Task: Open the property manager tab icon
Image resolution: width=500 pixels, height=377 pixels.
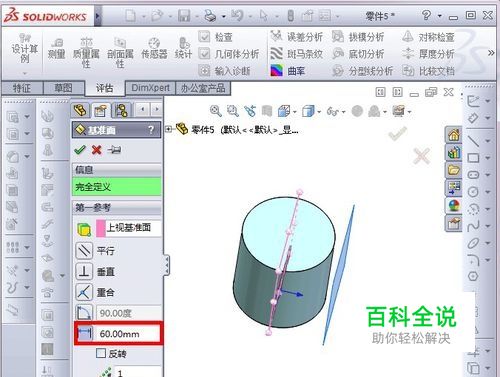Action: pos(101,110)
